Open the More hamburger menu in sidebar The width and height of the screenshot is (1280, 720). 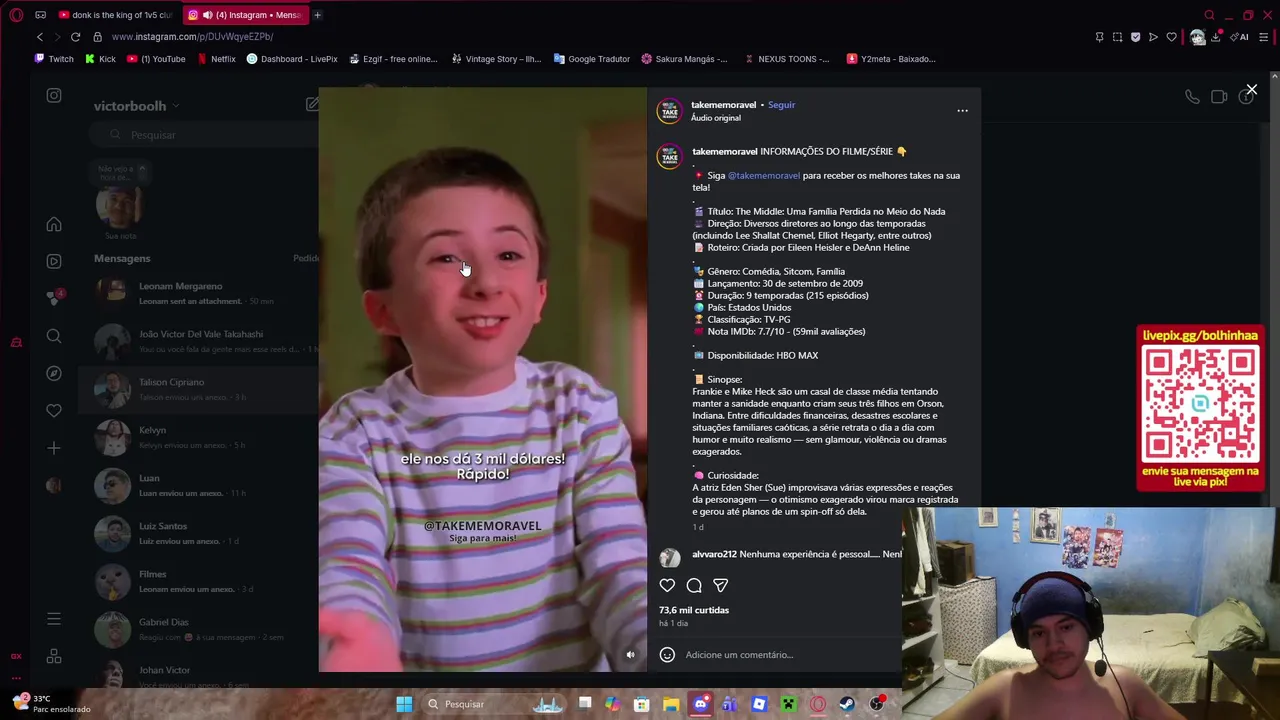54,619
